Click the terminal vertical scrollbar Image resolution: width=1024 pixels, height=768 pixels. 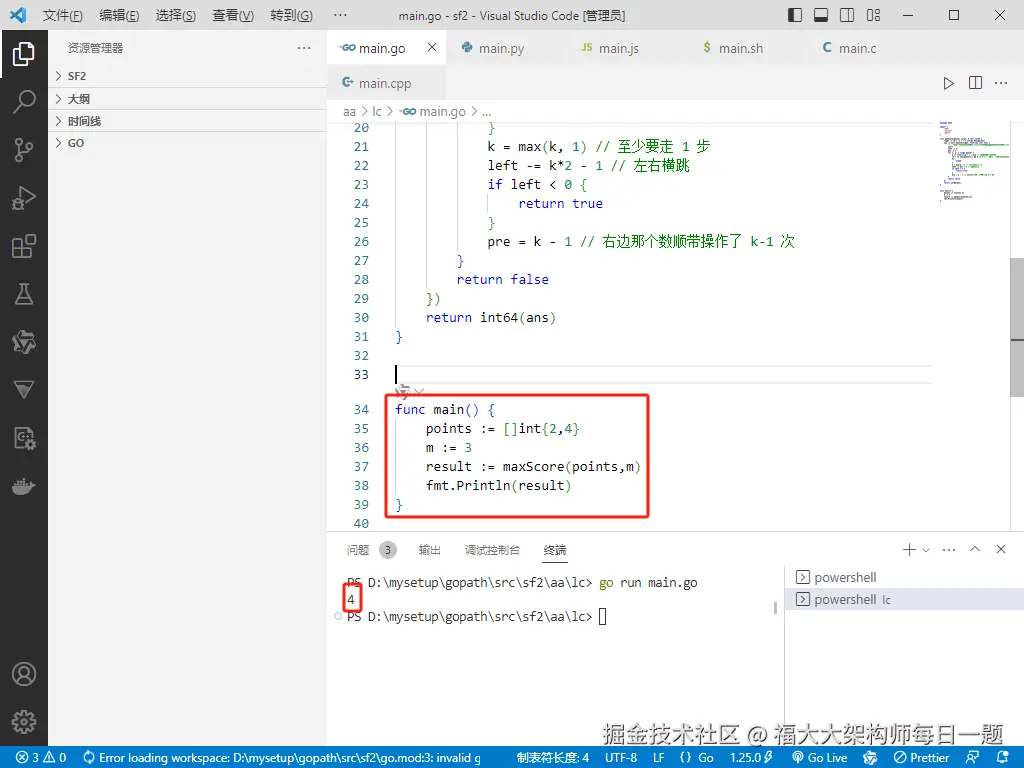(775, 607)
